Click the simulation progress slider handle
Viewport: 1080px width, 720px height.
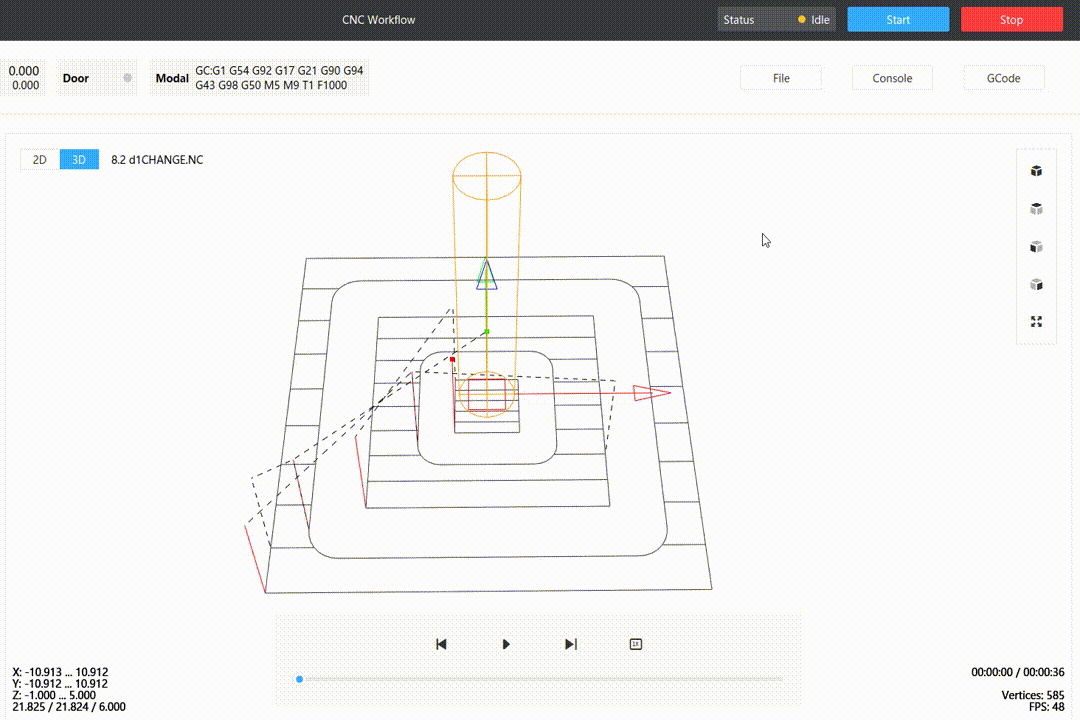click(x=299, y=679)
